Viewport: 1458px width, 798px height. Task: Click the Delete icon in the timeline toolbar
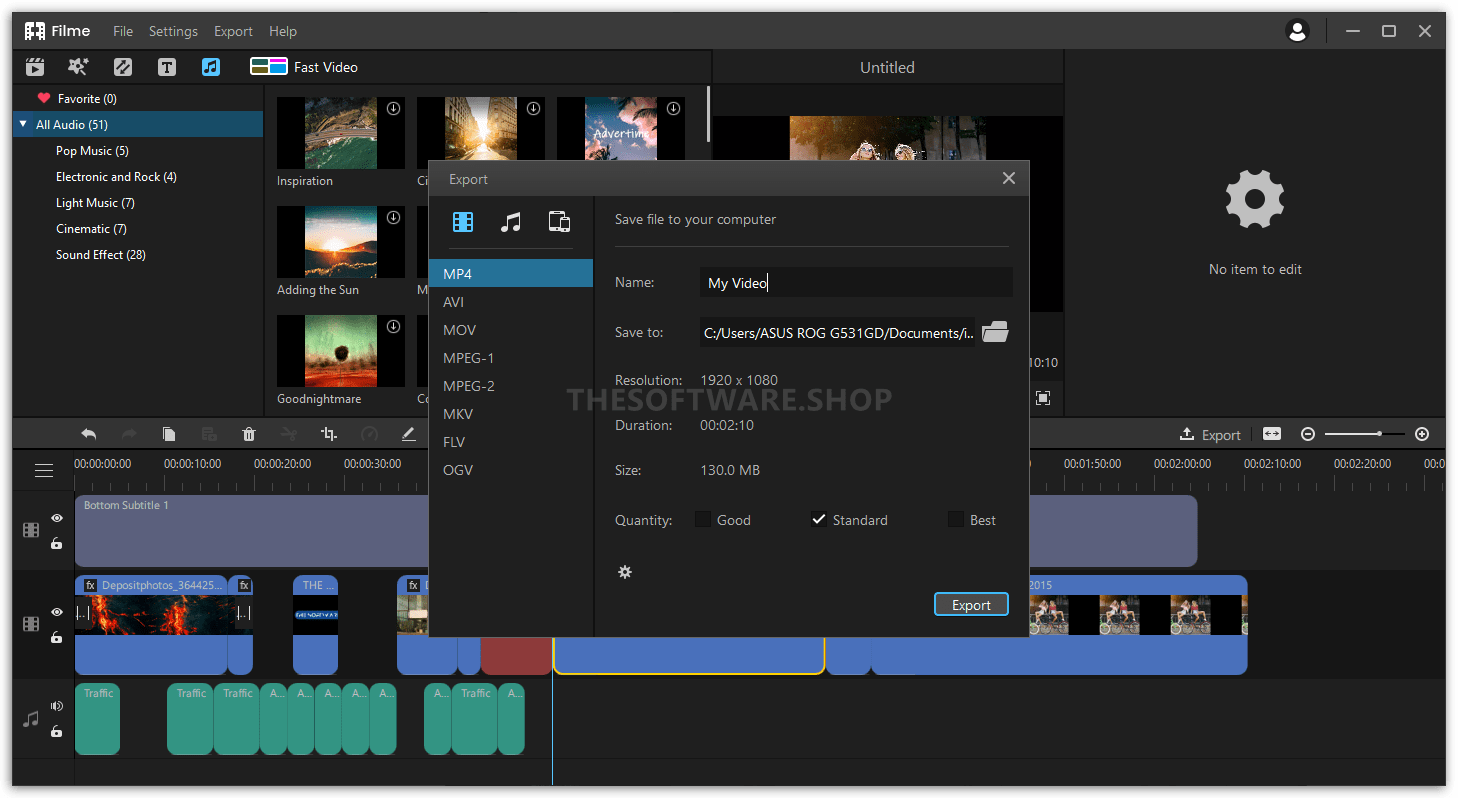(249, 434)
